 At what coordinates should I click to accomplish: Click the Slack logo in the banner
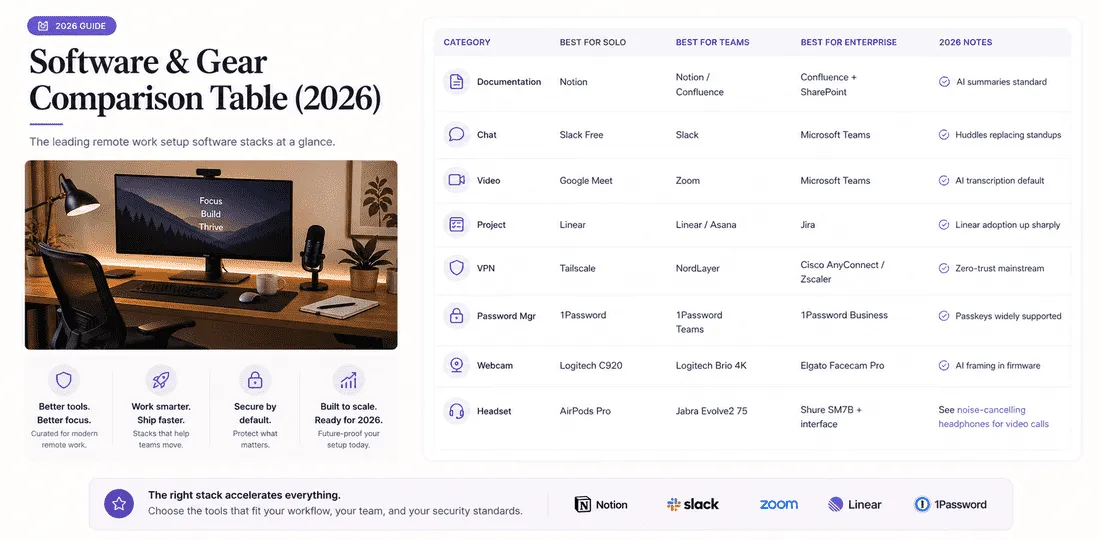[x=692, y=504]
